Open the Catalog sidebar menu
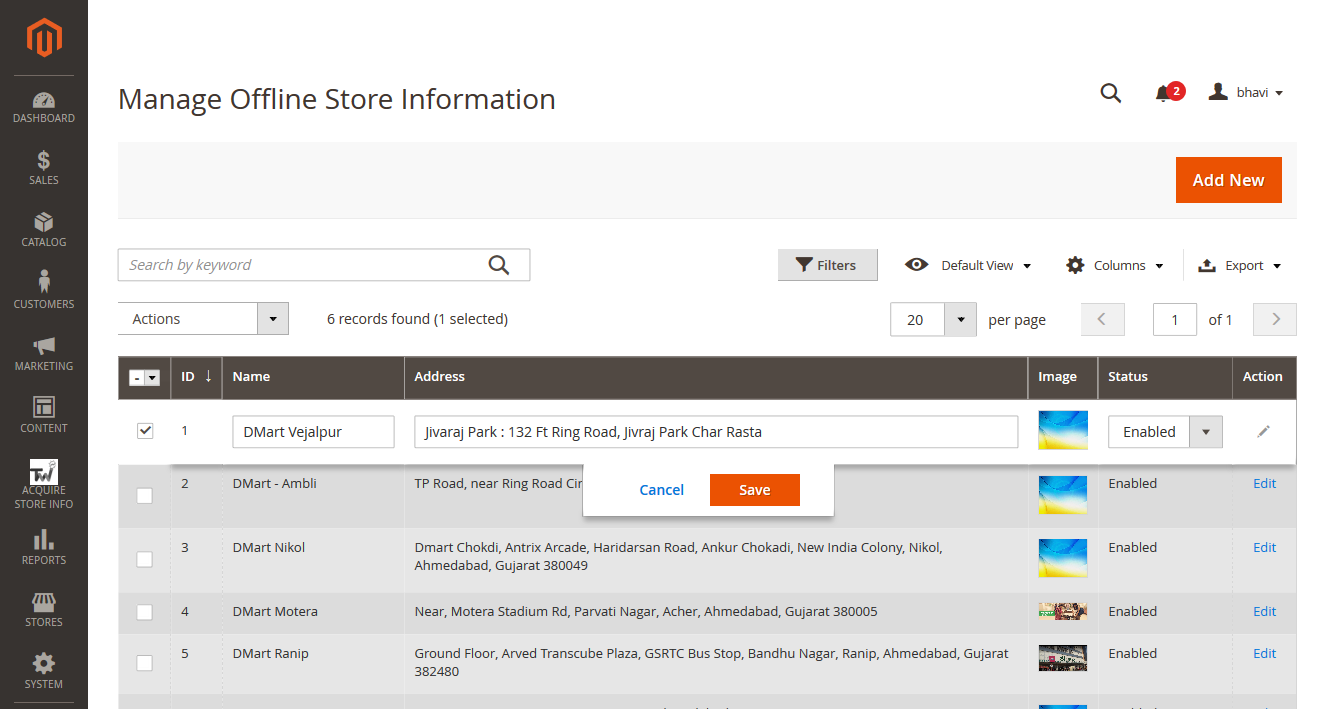Viewport: 1327px width, 709px height. point(44,231)
